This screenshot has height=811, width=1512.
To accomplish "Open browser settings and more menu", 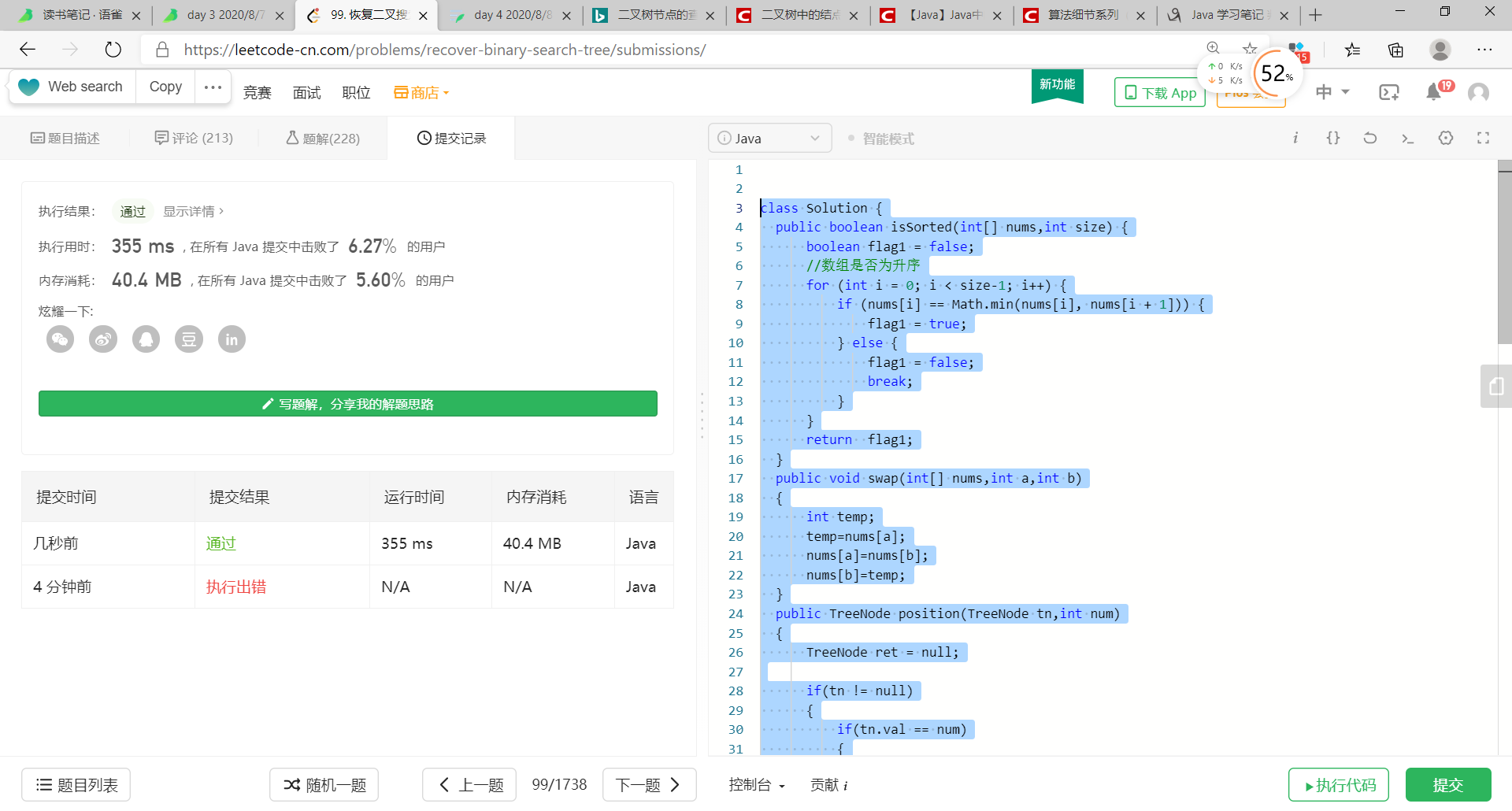I will click(x=1484, y=50).
